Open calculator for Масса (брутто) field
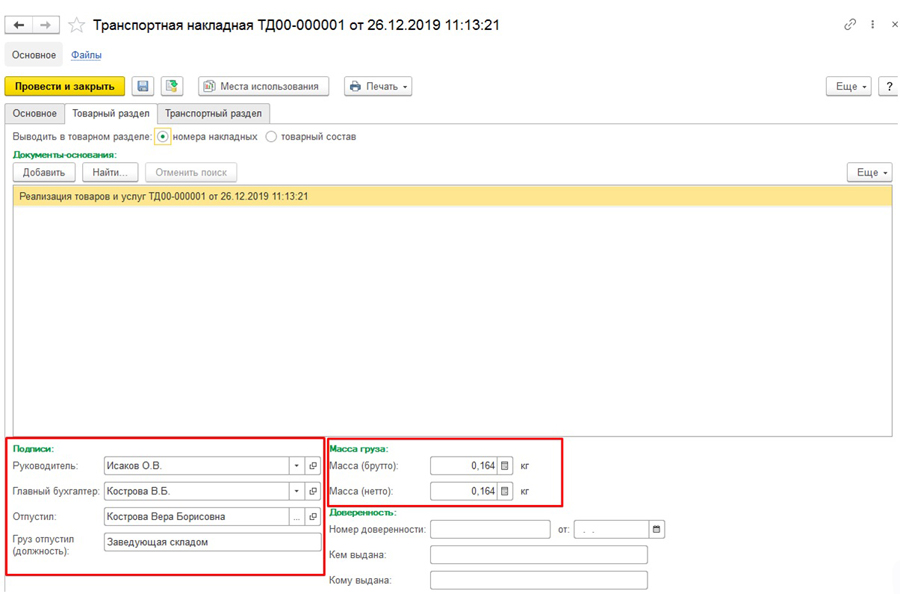Image resolution: width=900 pixels, height=594 pixels. coord(505,466)
